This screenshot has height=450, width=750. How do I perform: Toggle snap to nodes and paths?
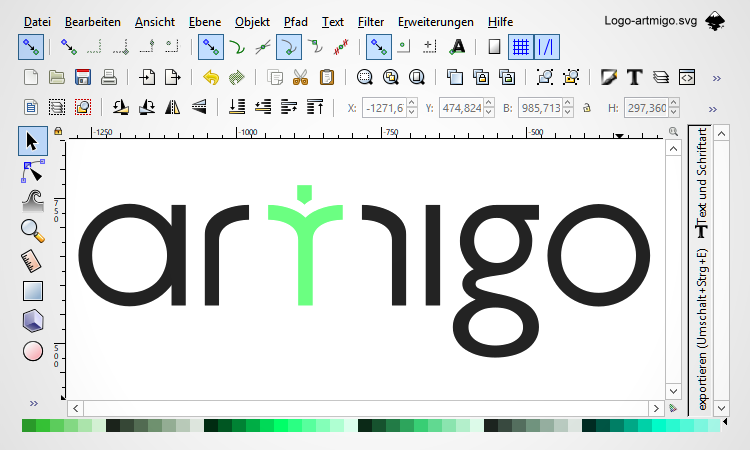[x=211, y=47]
